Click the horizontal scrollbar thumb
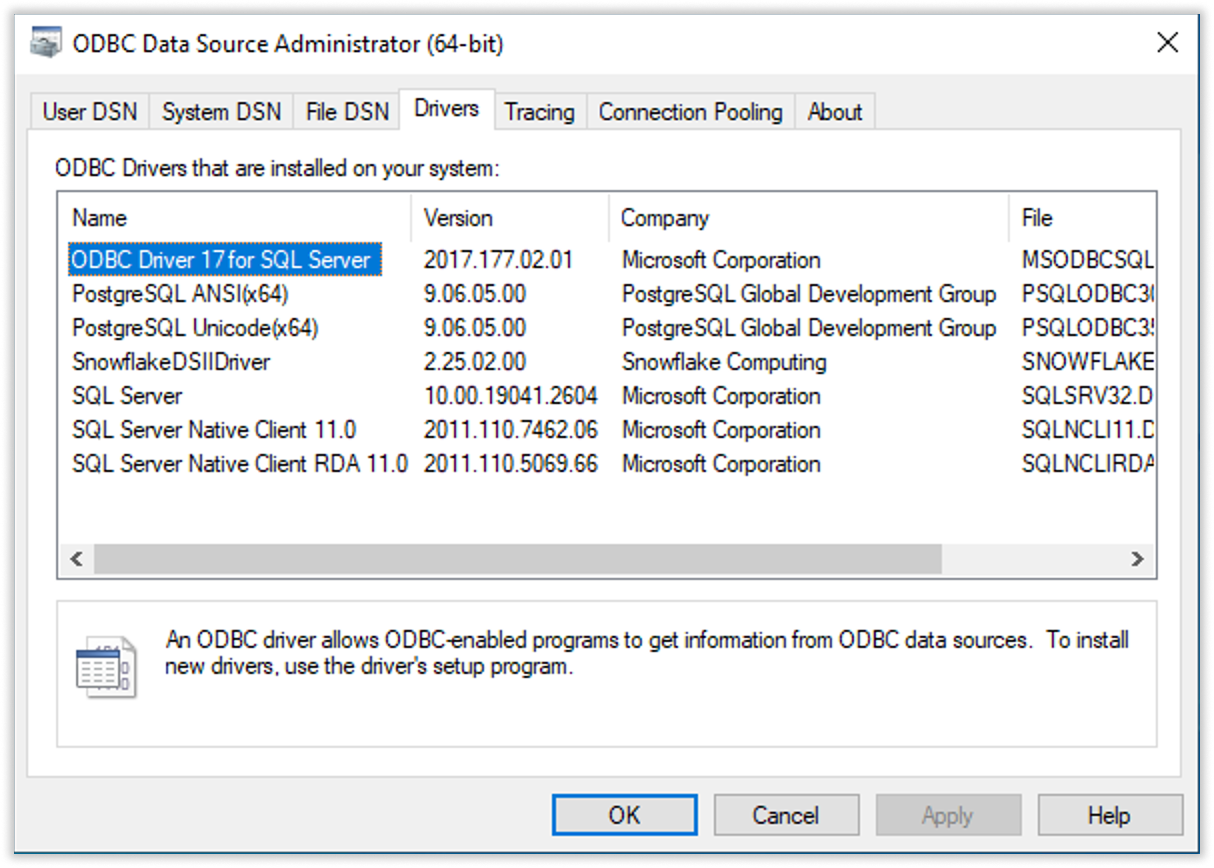This screenshot has width=1214, height=868. (518, 559)
